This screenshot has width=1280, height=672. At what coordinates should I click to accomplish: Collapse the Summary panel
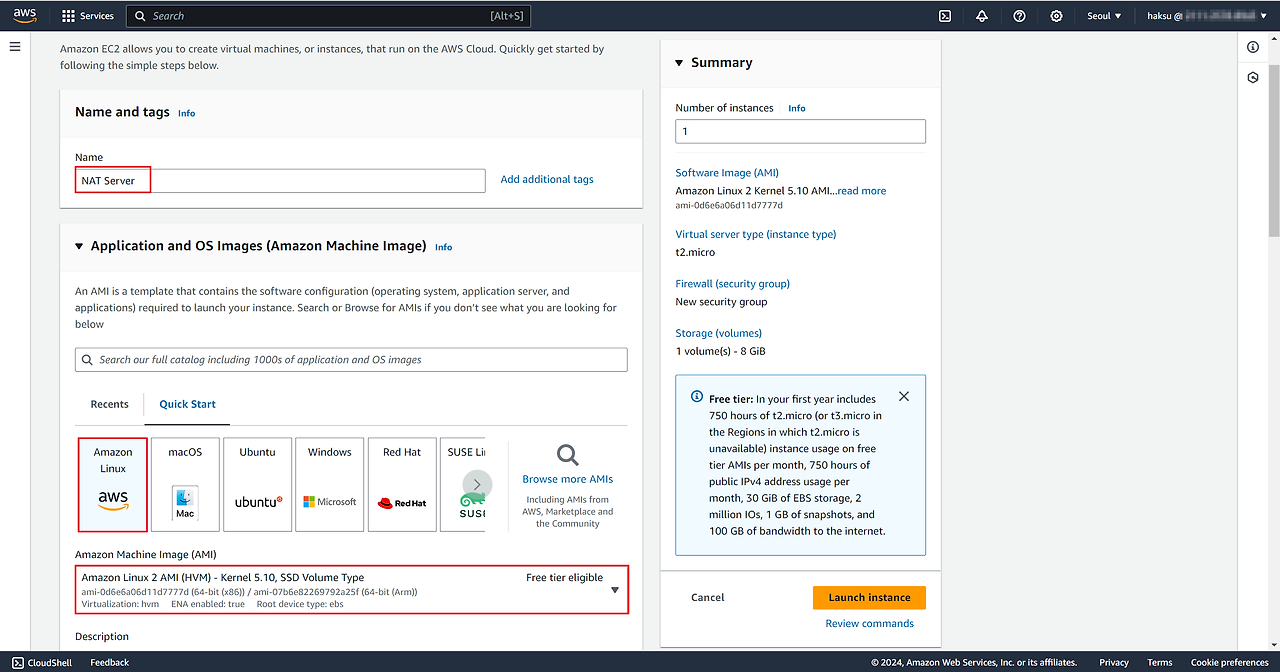pos(680,63)
